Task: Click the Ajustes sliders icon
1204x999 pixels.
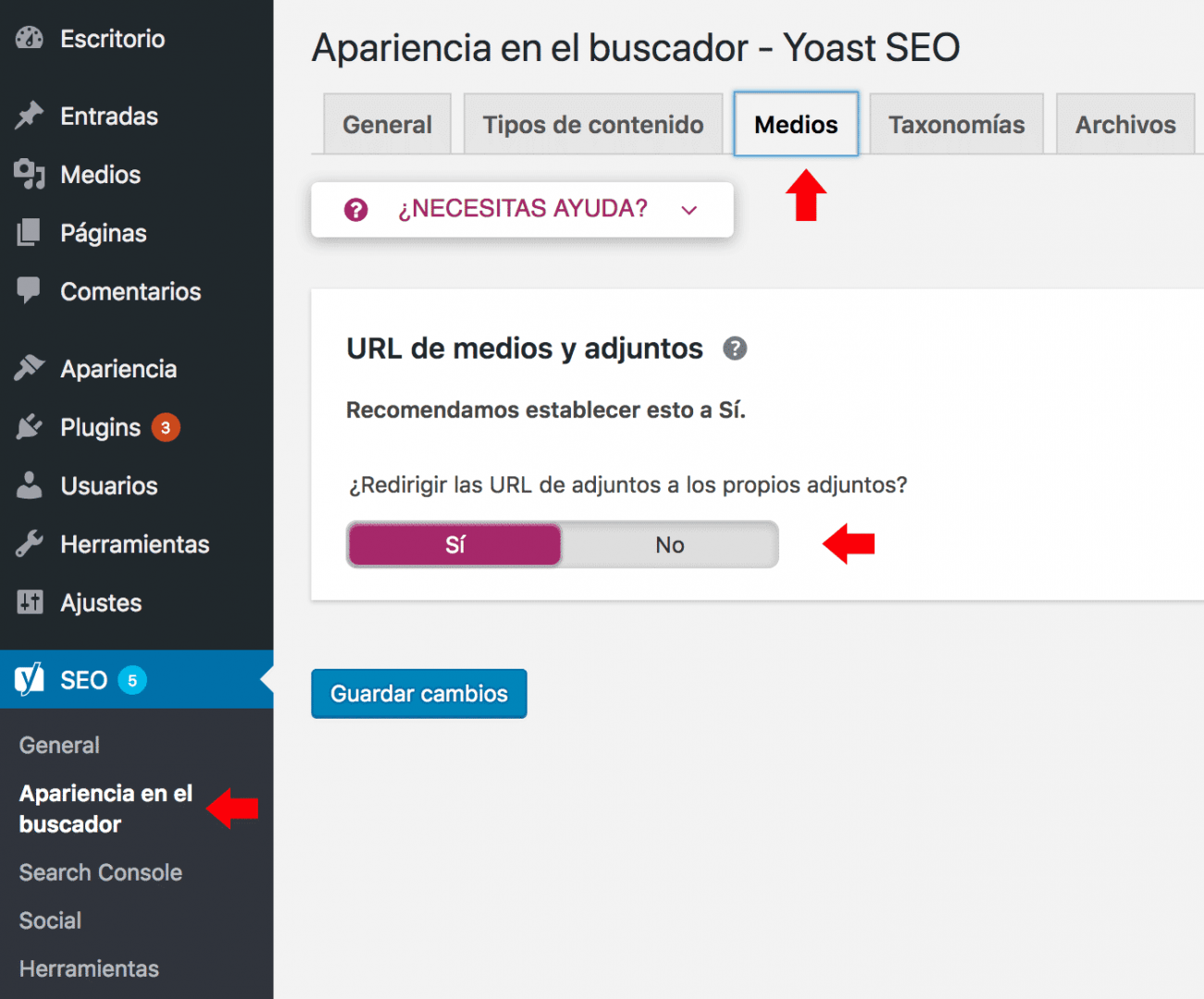Action: tap(30, 602)
